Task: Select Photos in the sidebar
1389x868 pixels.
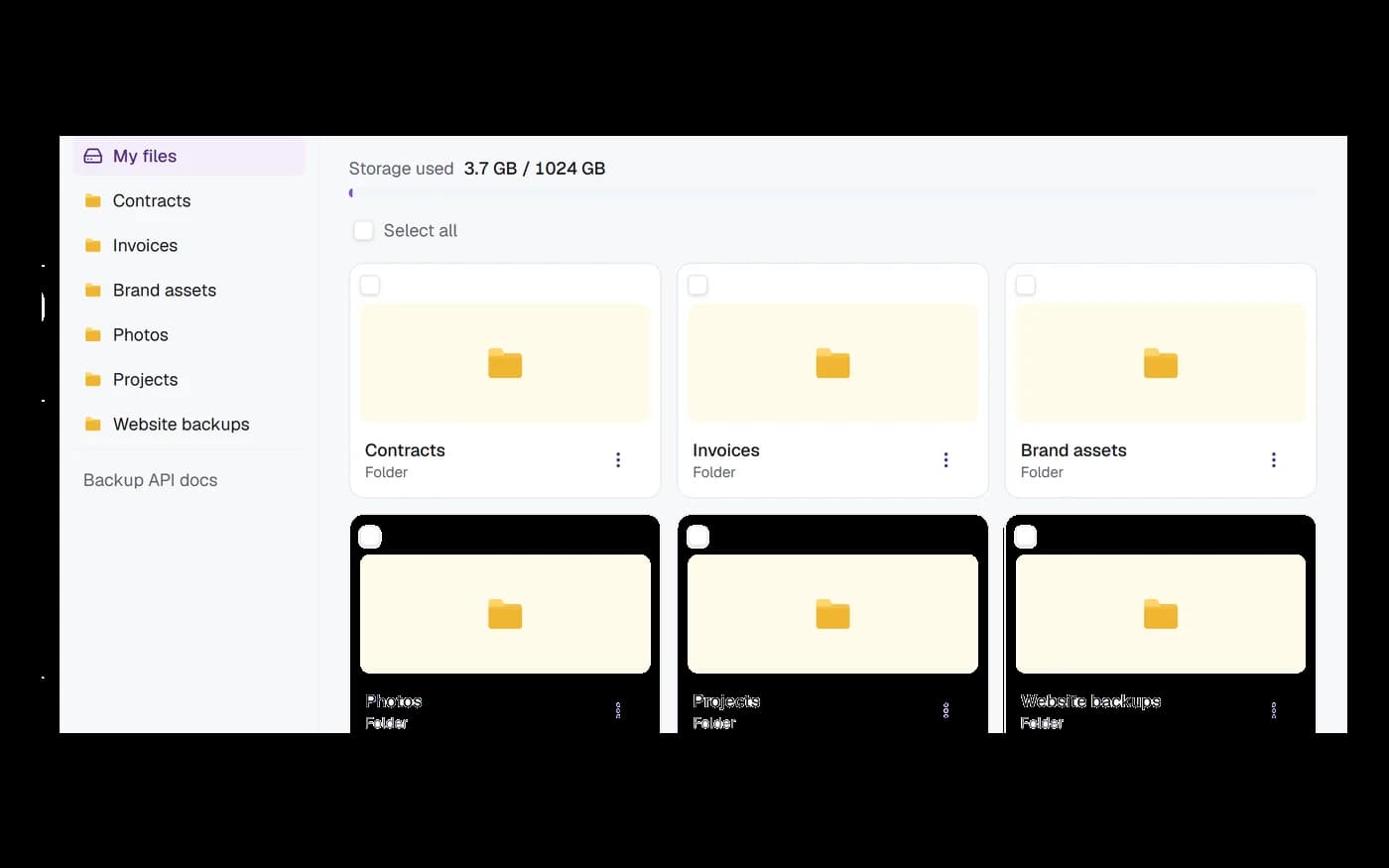Action: point(189,334)
